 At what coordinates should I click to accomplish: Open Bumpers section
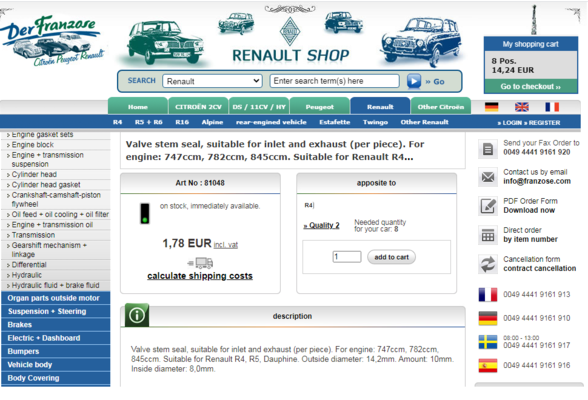point(56,351)
